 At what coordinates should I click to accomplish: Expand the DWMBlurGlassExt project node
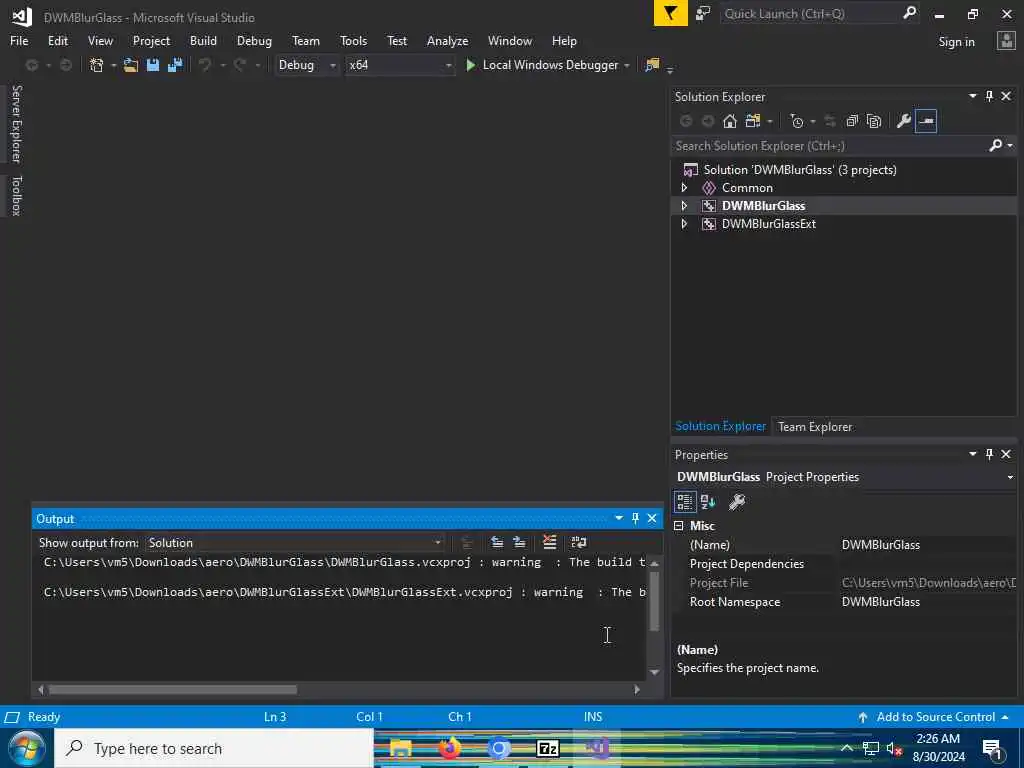(684, 224)
